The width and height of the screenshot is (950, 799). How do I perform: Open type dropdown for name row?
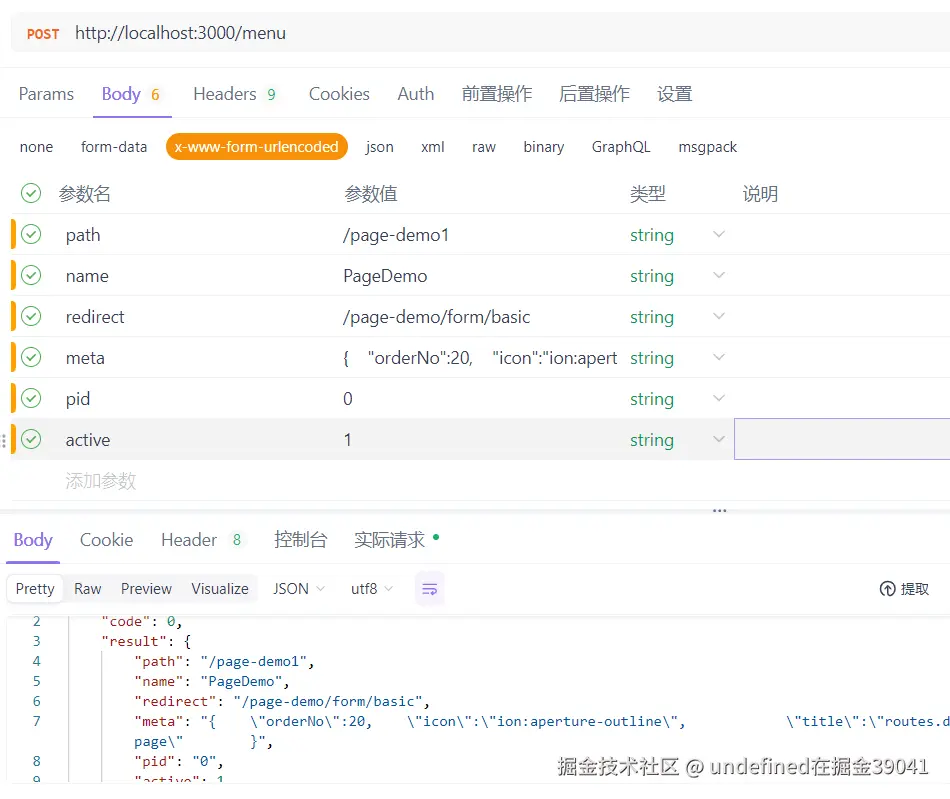(719, 276)
